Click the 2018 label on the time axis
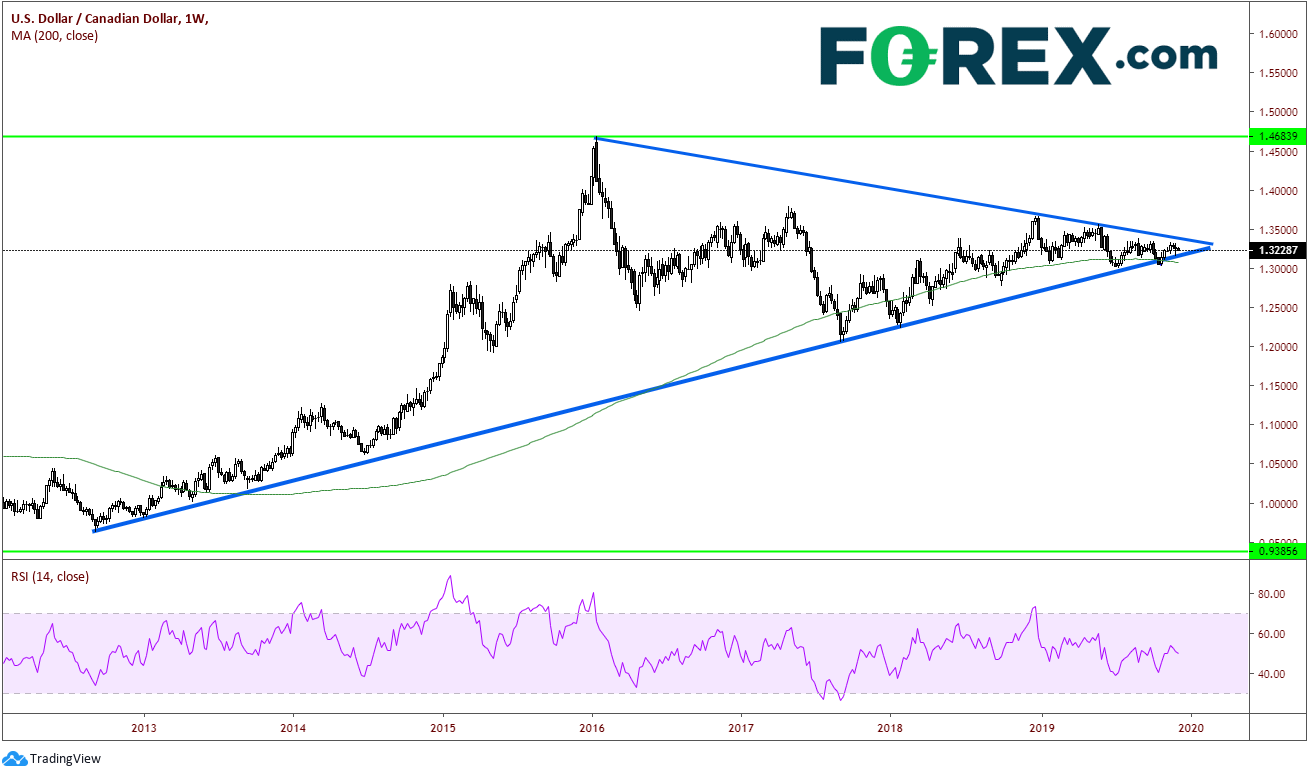 pos(891,727)
